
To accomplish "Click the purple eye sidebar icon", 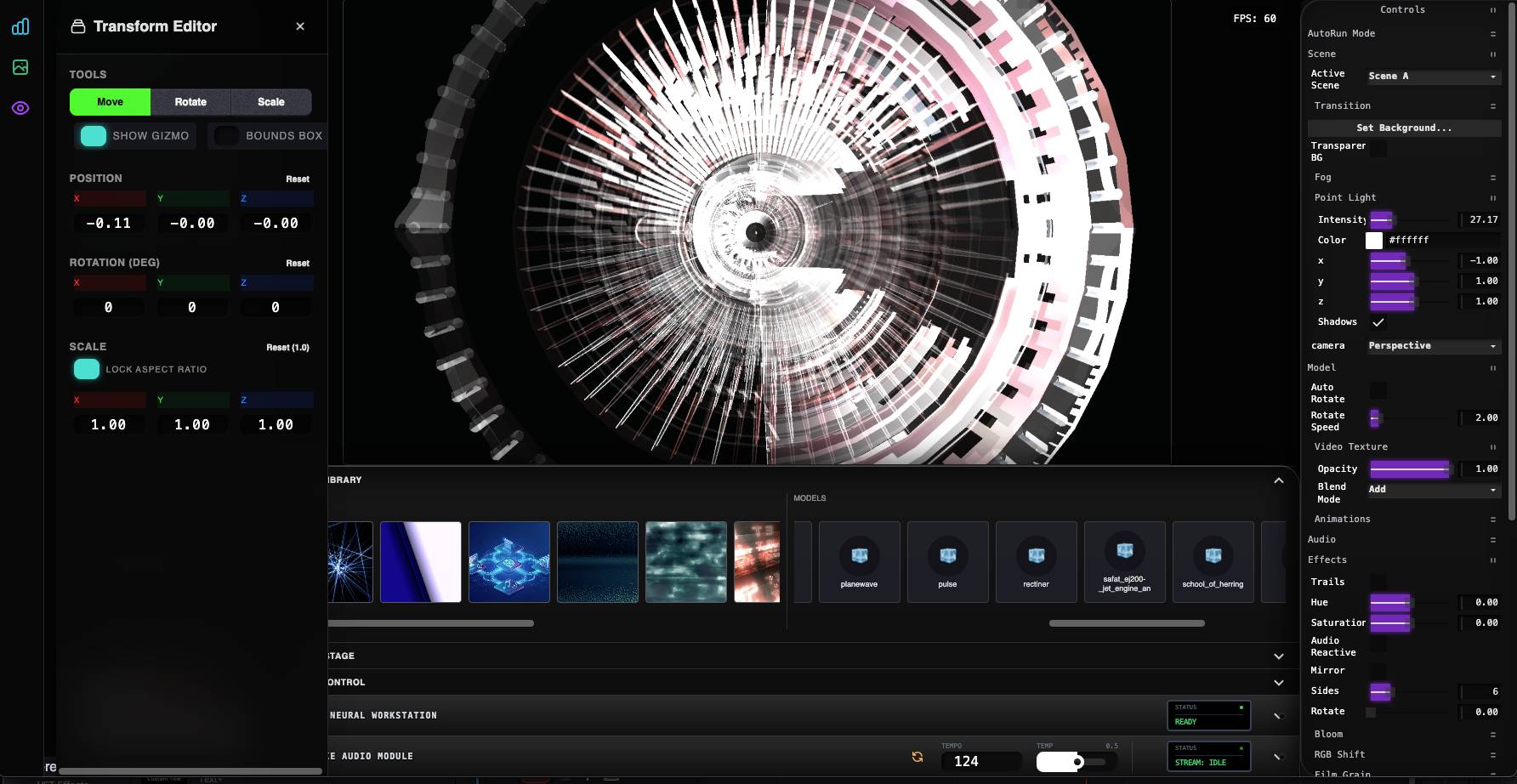I will tap(20, 108).
